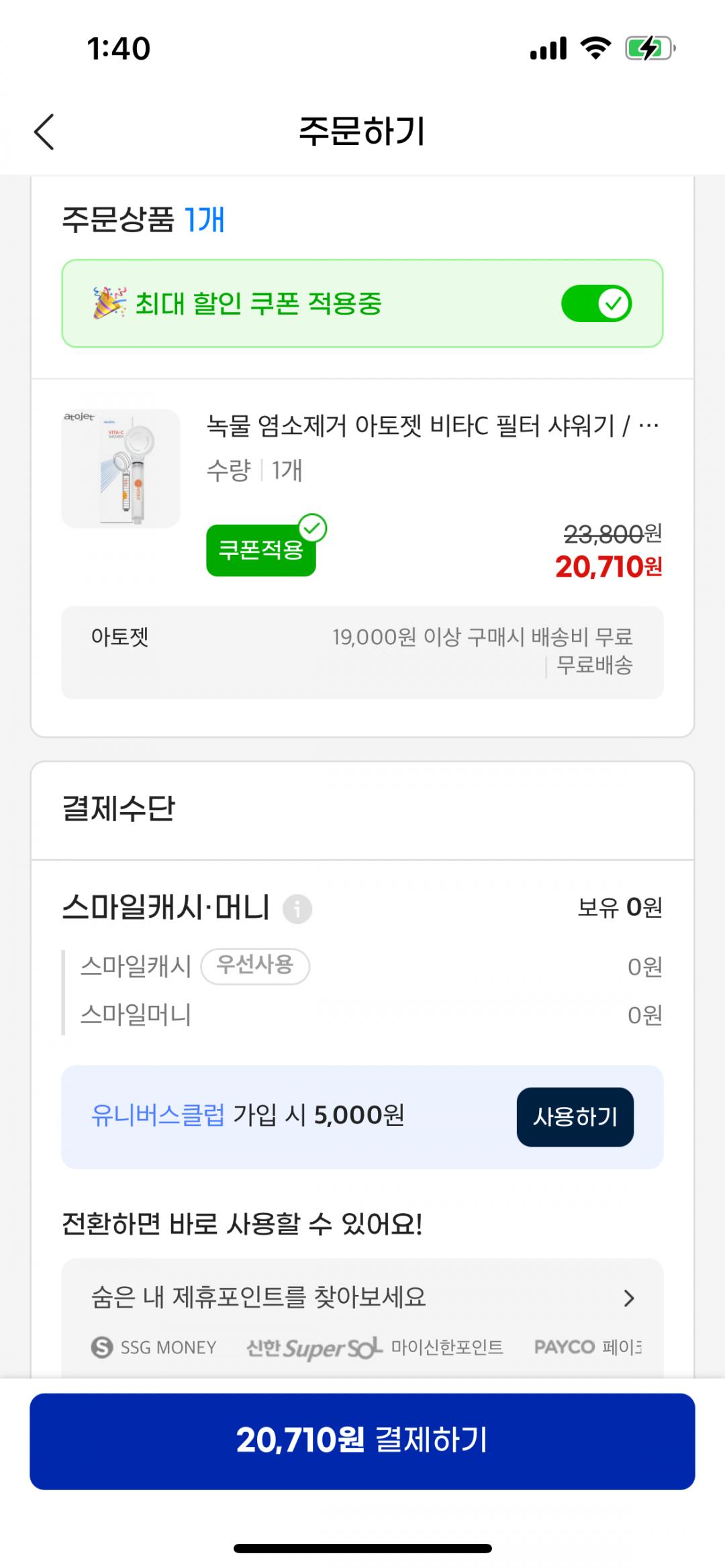
Task: Tap the 쿠폰적용 checked badge
Action: [261, 550]
